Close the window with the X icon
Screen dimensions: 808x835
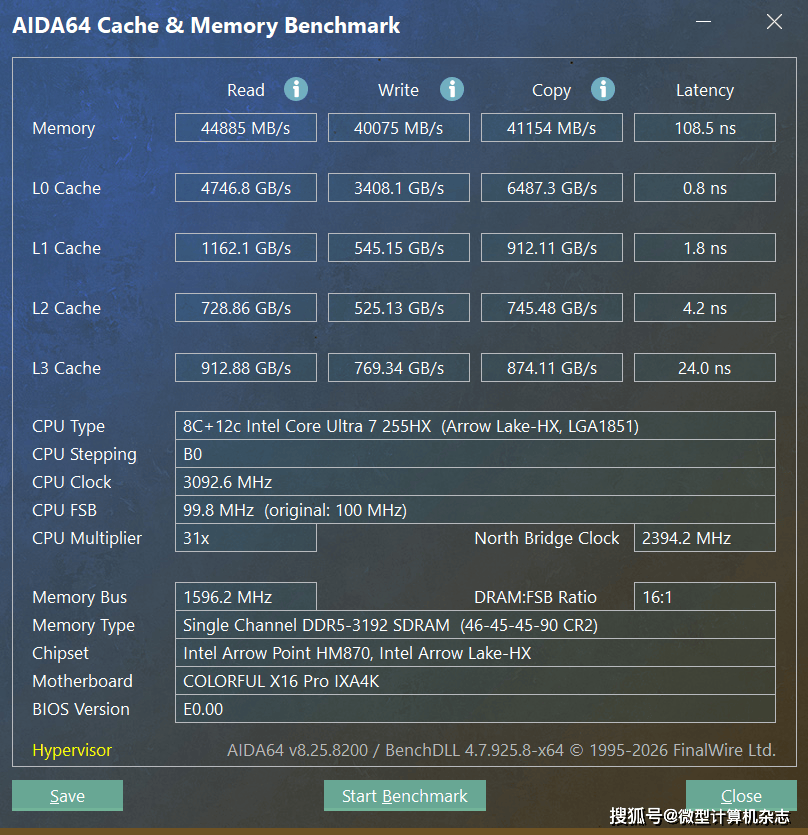pyautogui.click(x=774, y=21)
